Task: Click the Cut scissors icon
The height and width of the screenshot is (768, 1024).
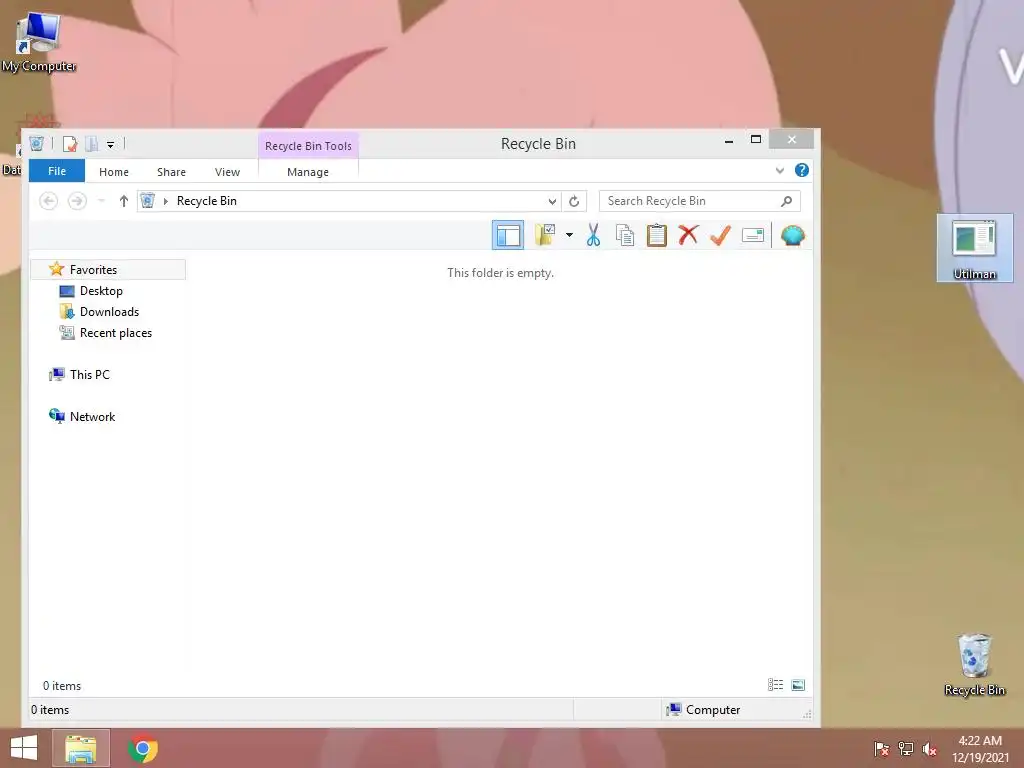Action: (x=593, y=235)
